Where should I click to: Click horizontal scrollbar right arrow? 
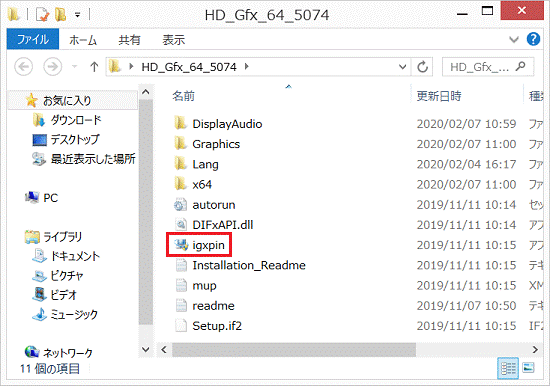[535, 350]
